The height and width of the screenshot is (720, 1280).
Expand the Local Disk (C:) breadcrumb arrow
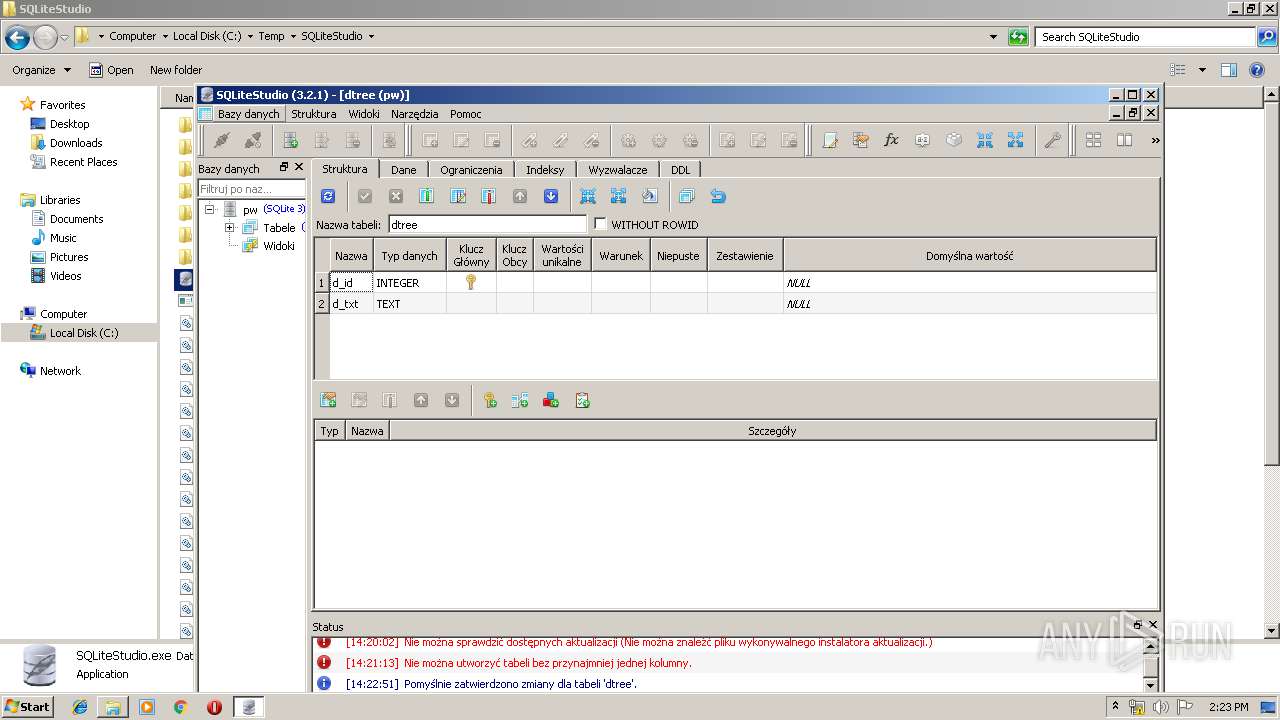(x=250, y=36)
